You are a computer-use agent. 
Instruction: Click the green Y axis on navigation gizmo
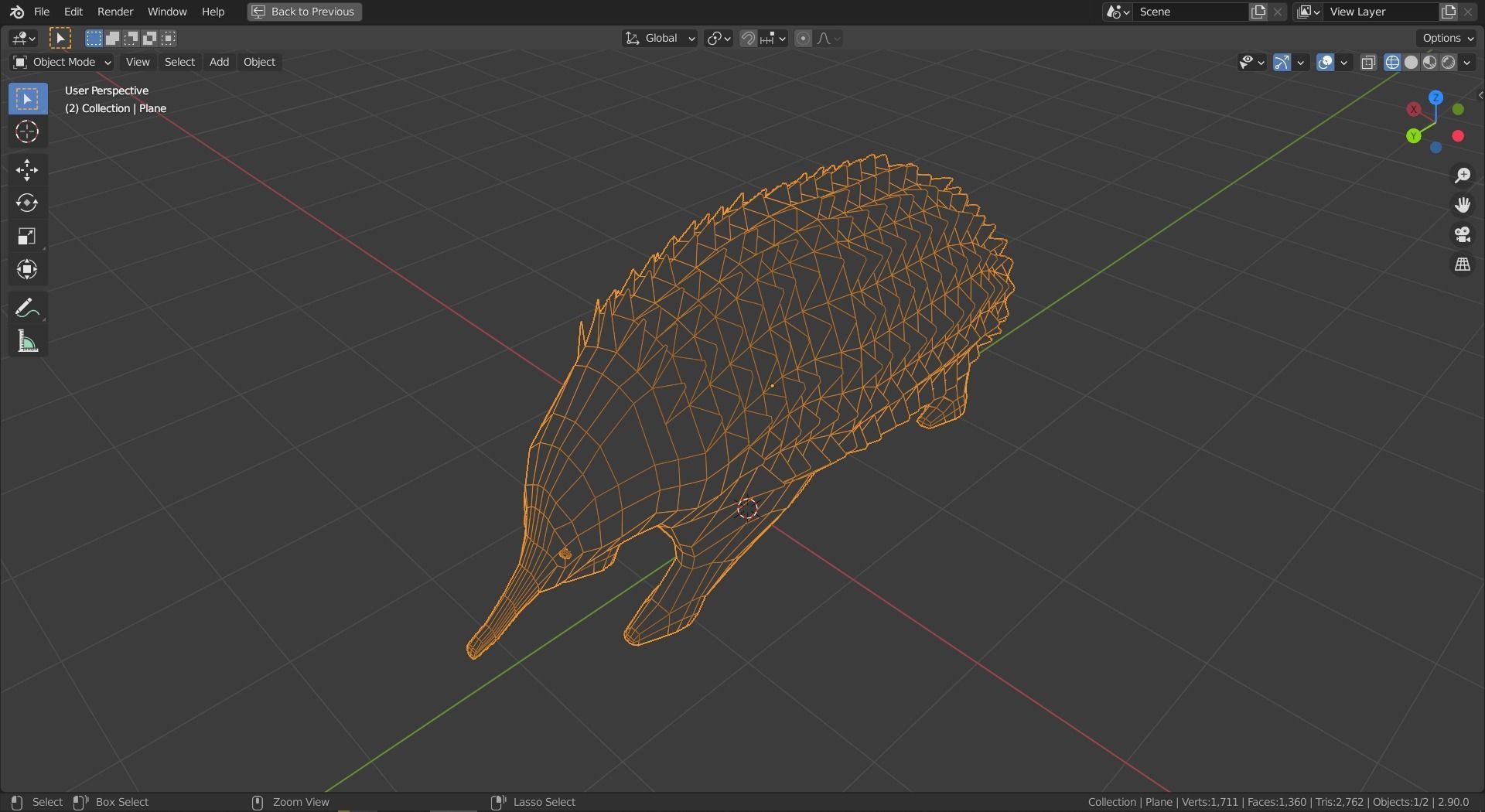tap(1414, 136)
